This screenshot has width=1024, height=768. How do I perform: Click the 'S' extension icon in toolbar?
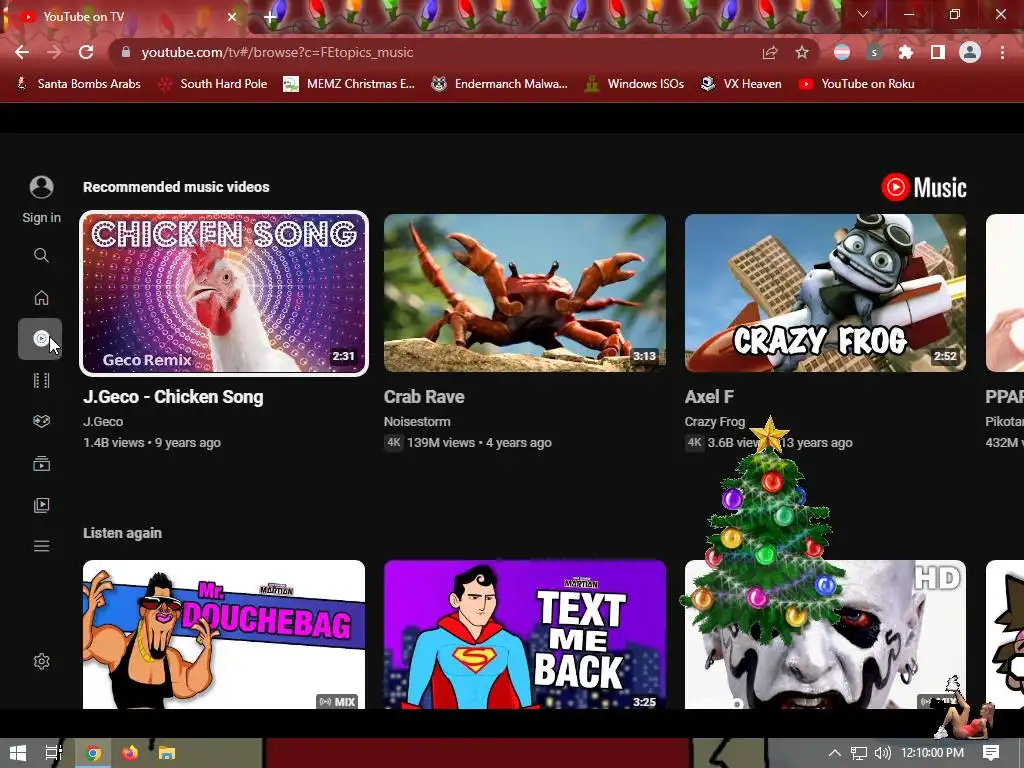pos(874,52)
